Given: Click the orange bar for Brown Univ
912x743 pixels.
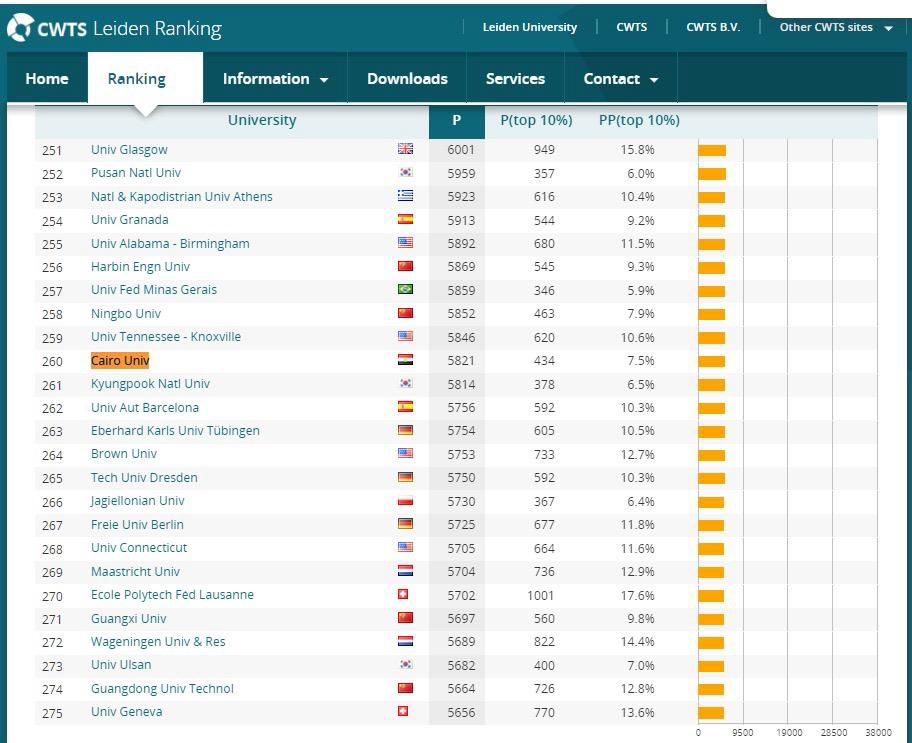Looking at the screenshot, I should point(711,454).
